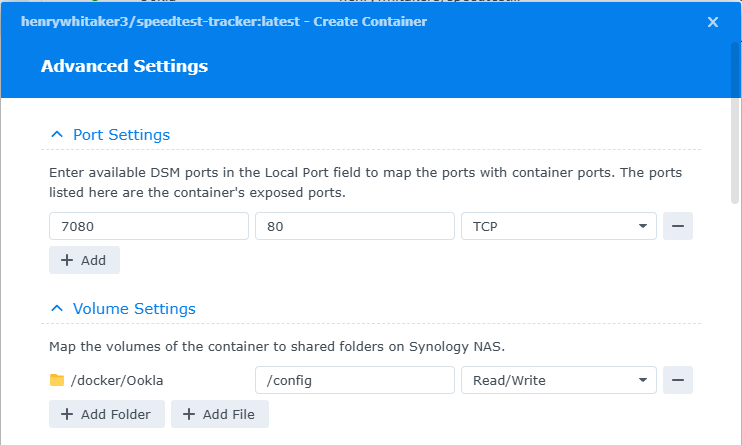
Task: Collapse the Volume Settings section chevron
Action: click(57, 309)
